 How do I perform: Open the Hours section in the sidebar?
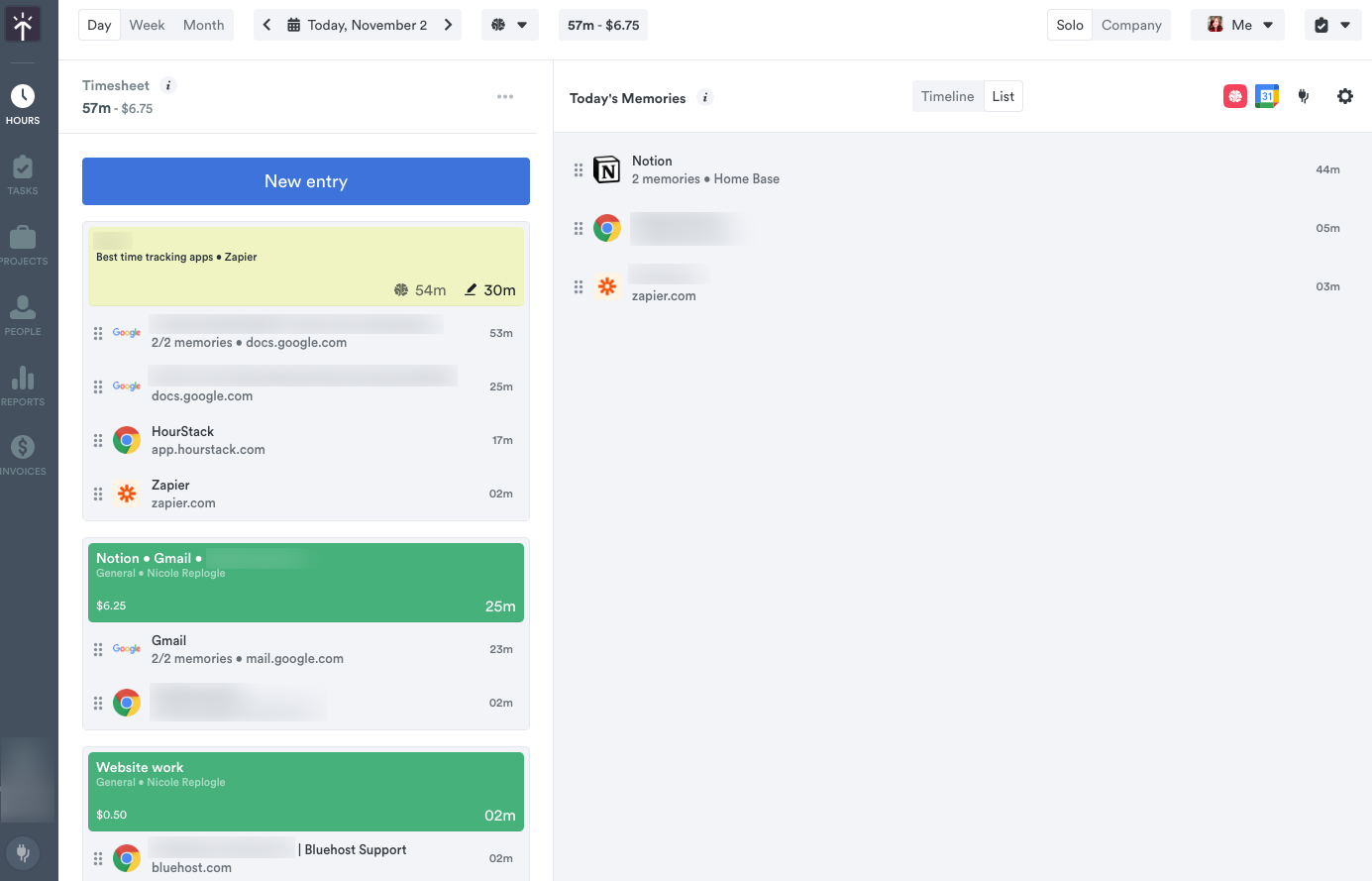[23, 104]
